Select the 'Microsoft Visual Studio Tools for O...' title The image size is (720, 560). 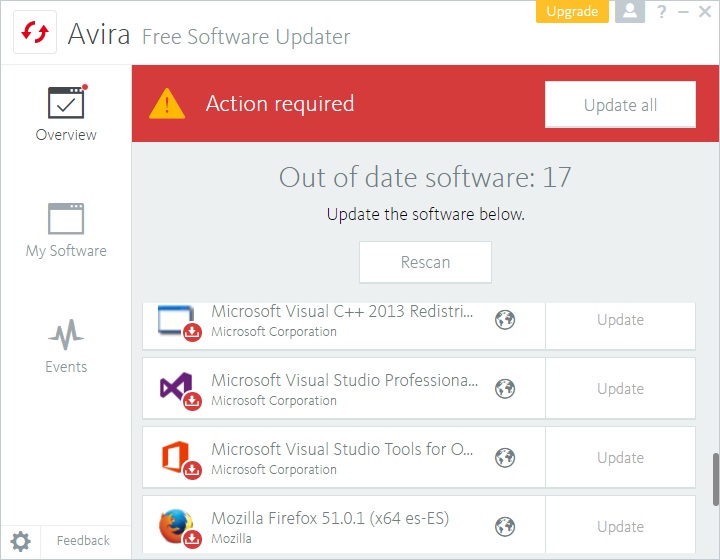click(x=342, y=449)
